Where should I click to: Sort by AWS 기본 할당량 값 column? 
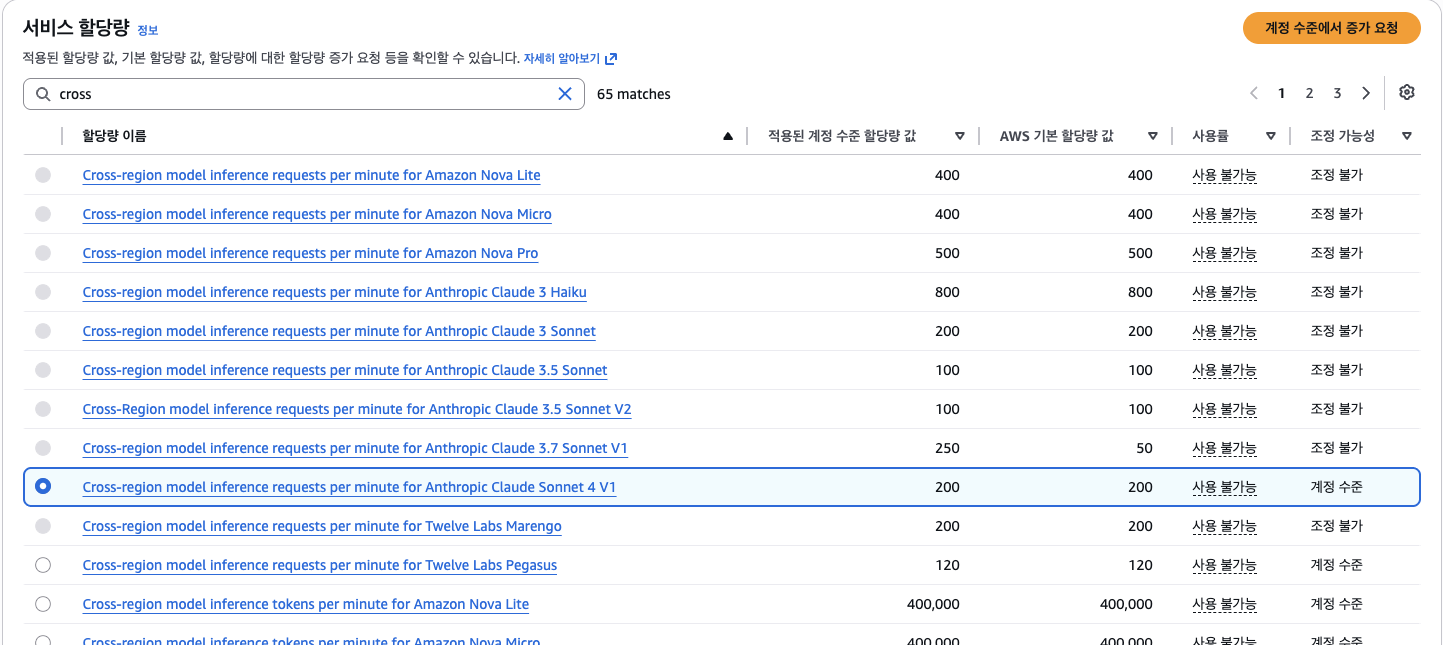tap(1152, 136)
